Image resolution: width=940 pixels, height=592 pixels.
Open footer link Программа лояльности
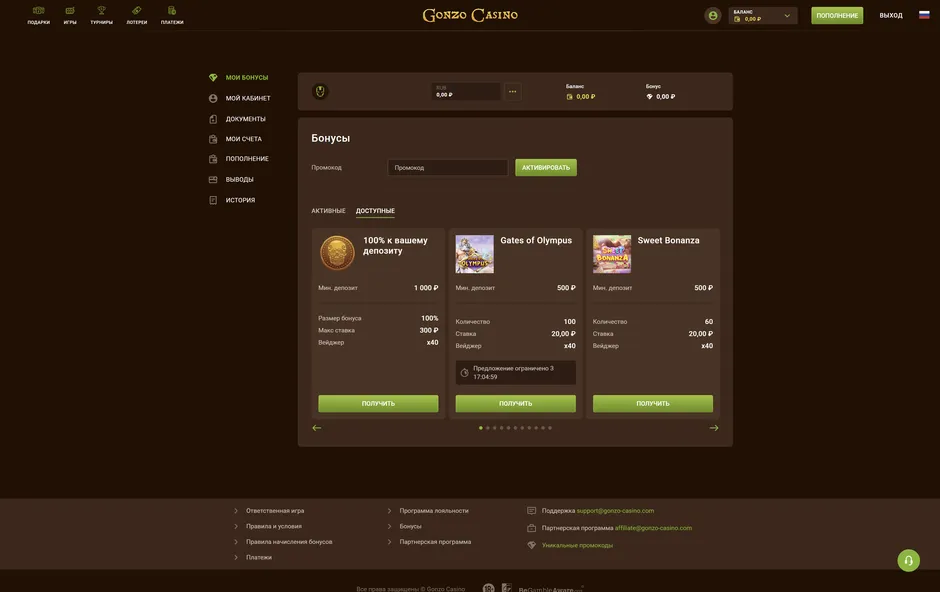pos(434,511)
